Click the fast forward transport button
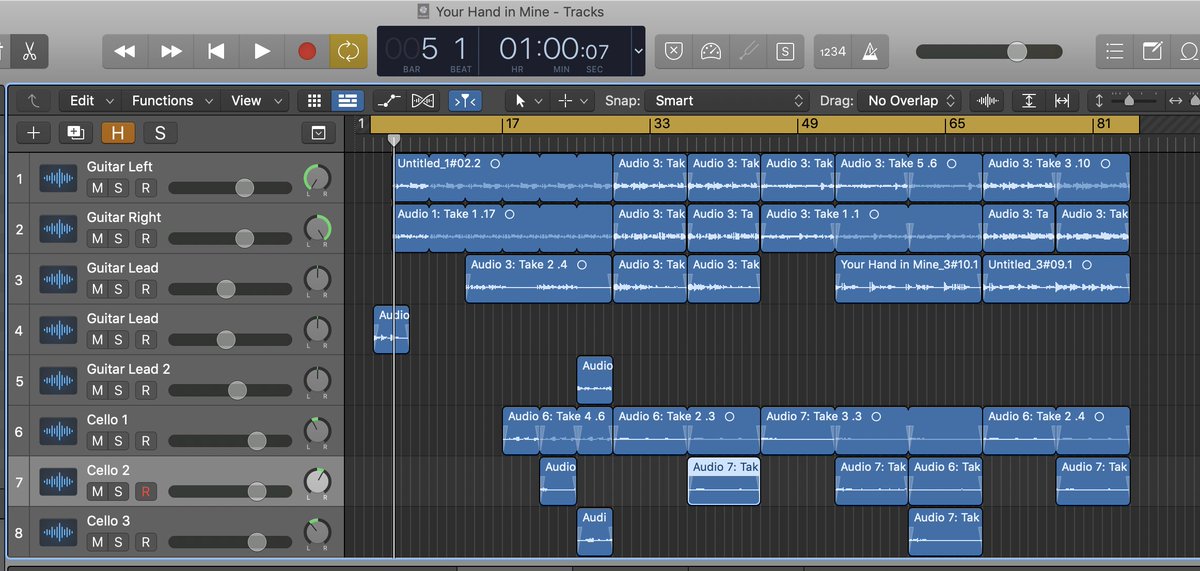The width and height of the screenshot is (1200, 571). (x=171, y=51)
